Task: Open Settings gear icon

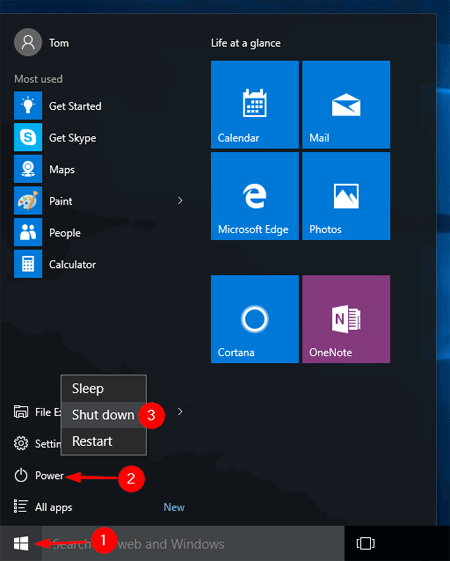Action: click(x=21, y=443)
